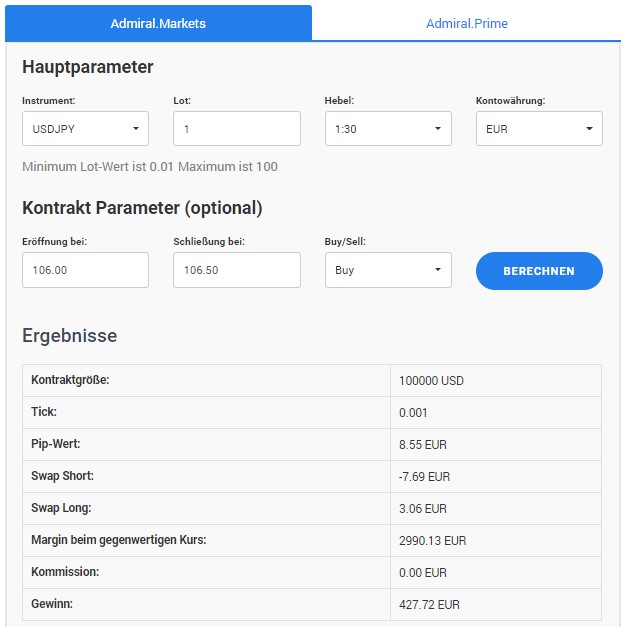Click the Hauptparameter heading

pos(88,68)
